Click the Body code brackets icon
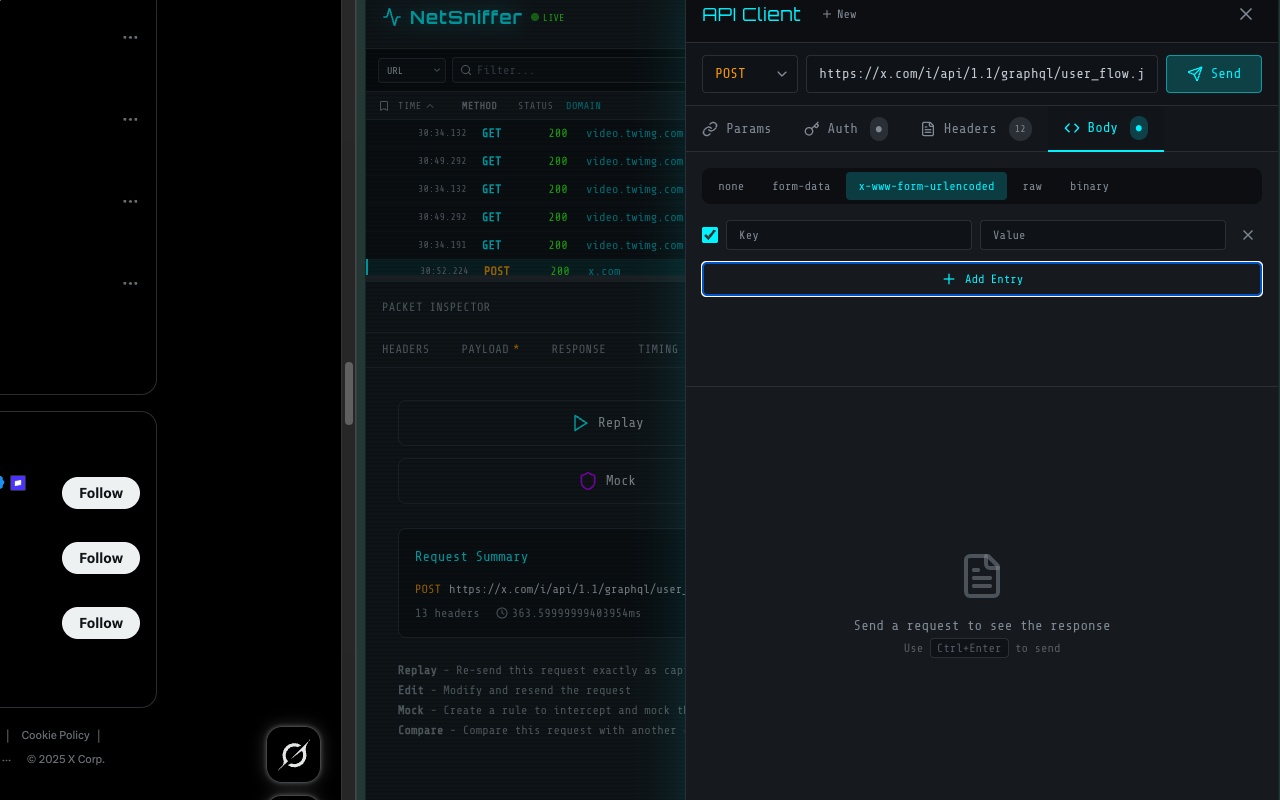 (x=1072, y=128)
